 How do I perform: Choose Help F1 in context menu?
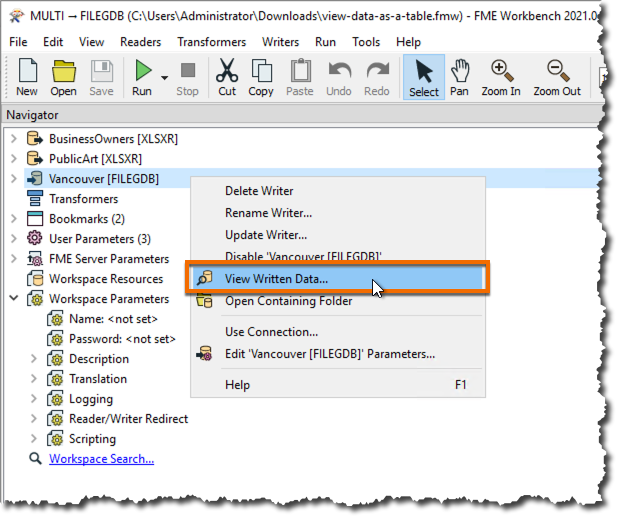point(337,384)
